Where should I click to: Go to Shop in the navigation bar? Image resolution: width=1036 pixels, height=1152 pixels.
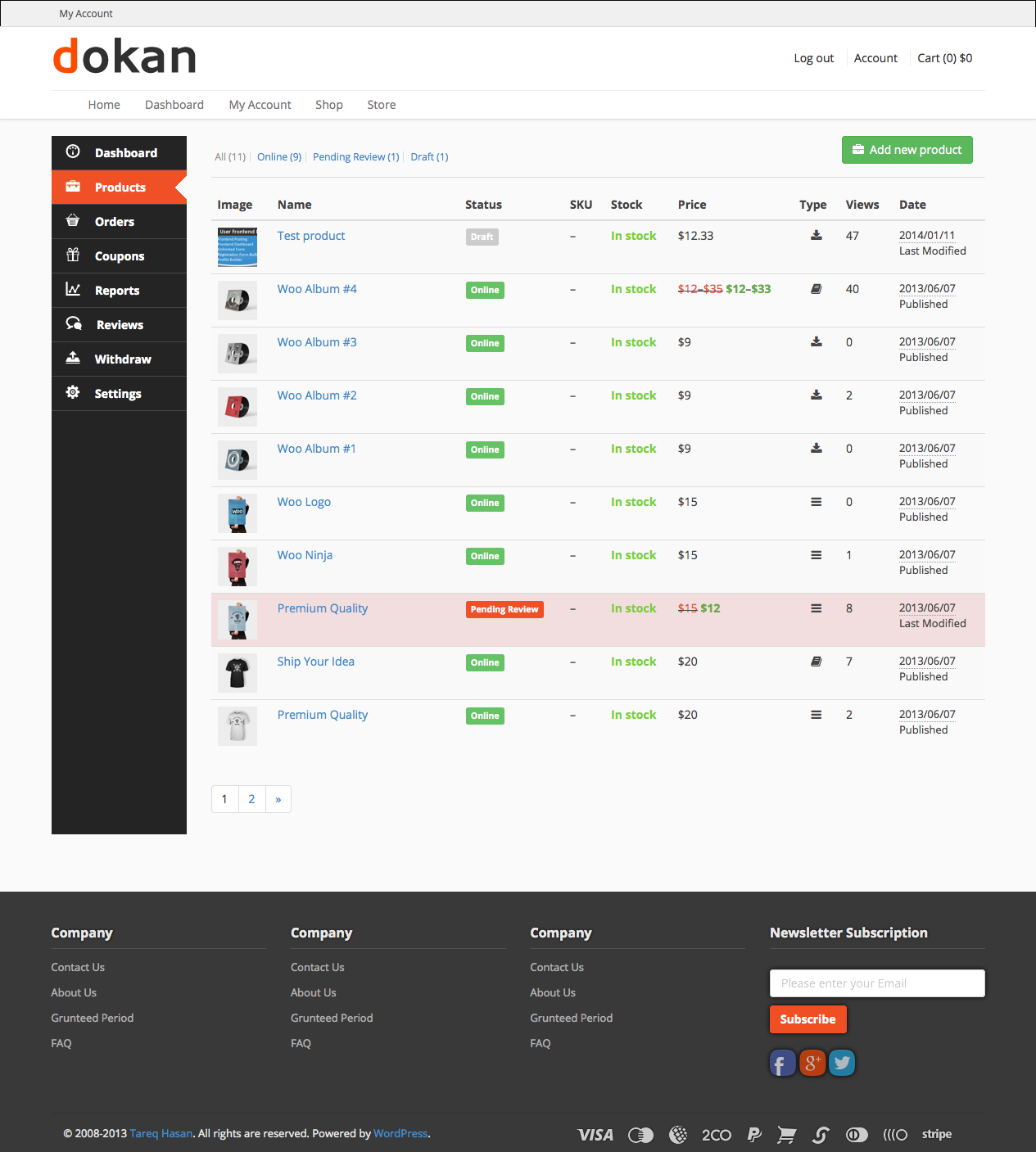point(329,105)
